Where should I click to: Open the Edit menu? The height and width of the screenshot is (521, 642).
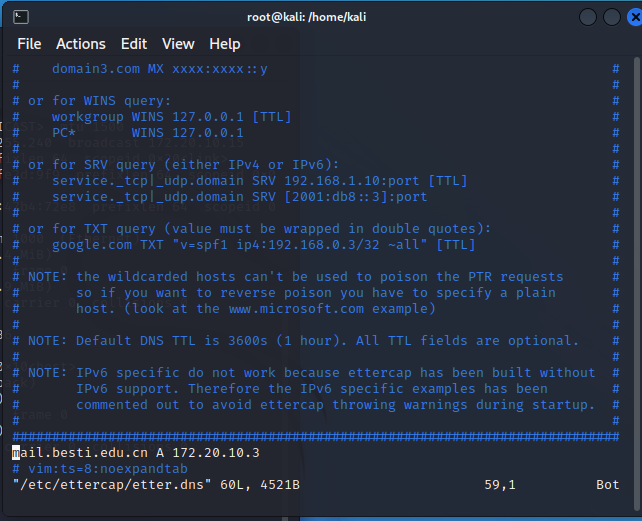(133, 44)
